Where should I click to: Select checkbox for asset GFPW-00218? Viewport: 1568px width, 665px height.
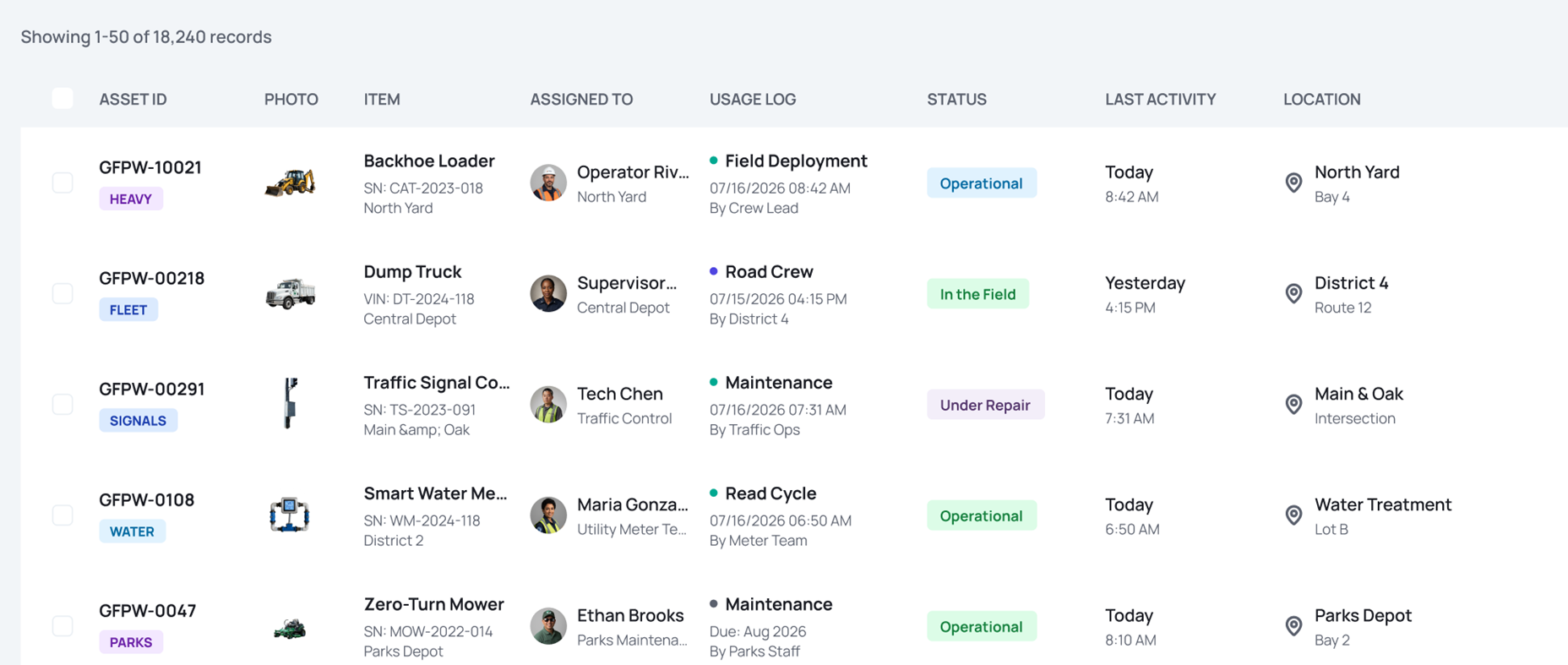tap(63, 293)
